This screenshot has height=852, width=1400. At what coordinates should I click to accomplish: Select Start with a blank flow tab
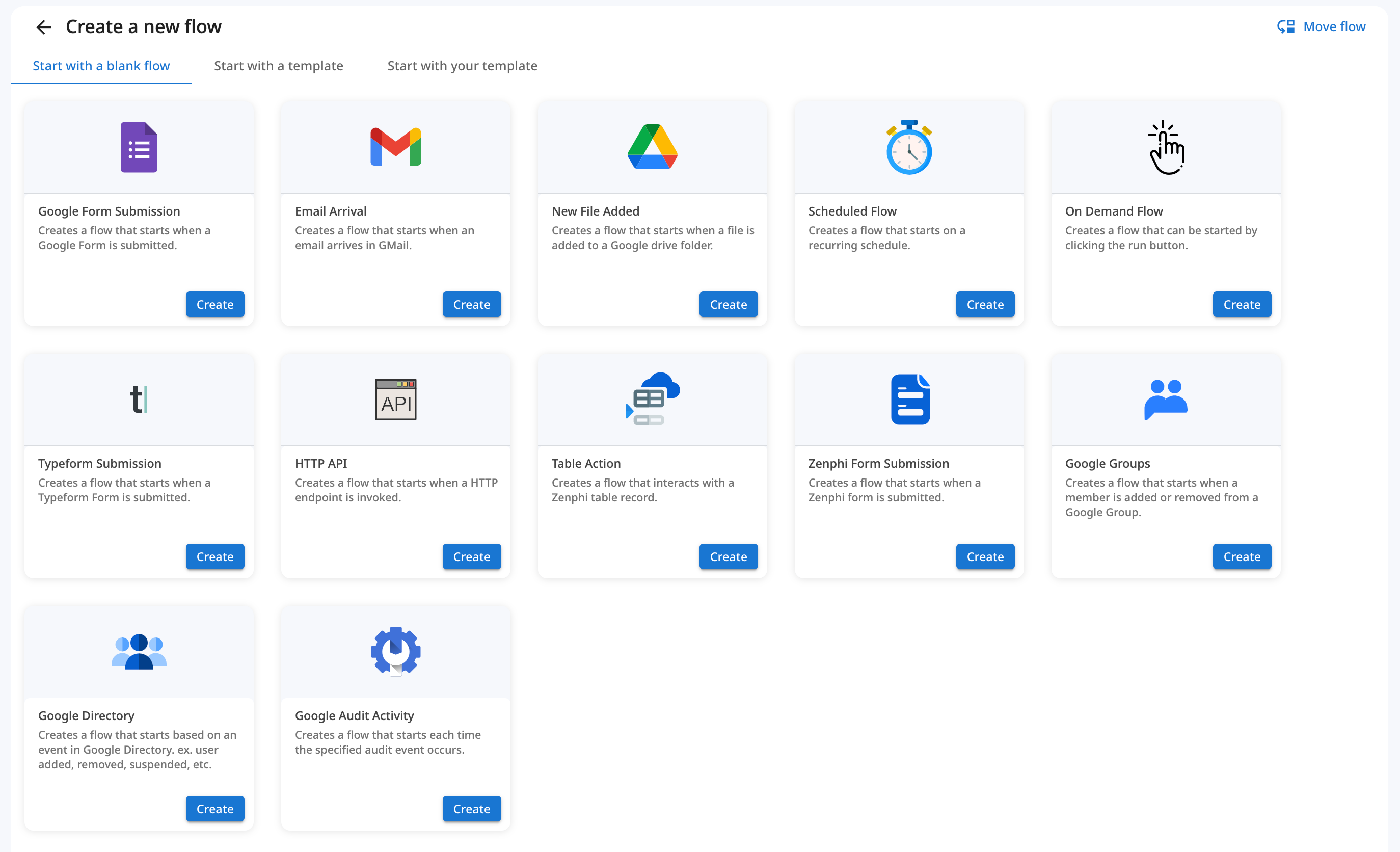click(101, 66)
